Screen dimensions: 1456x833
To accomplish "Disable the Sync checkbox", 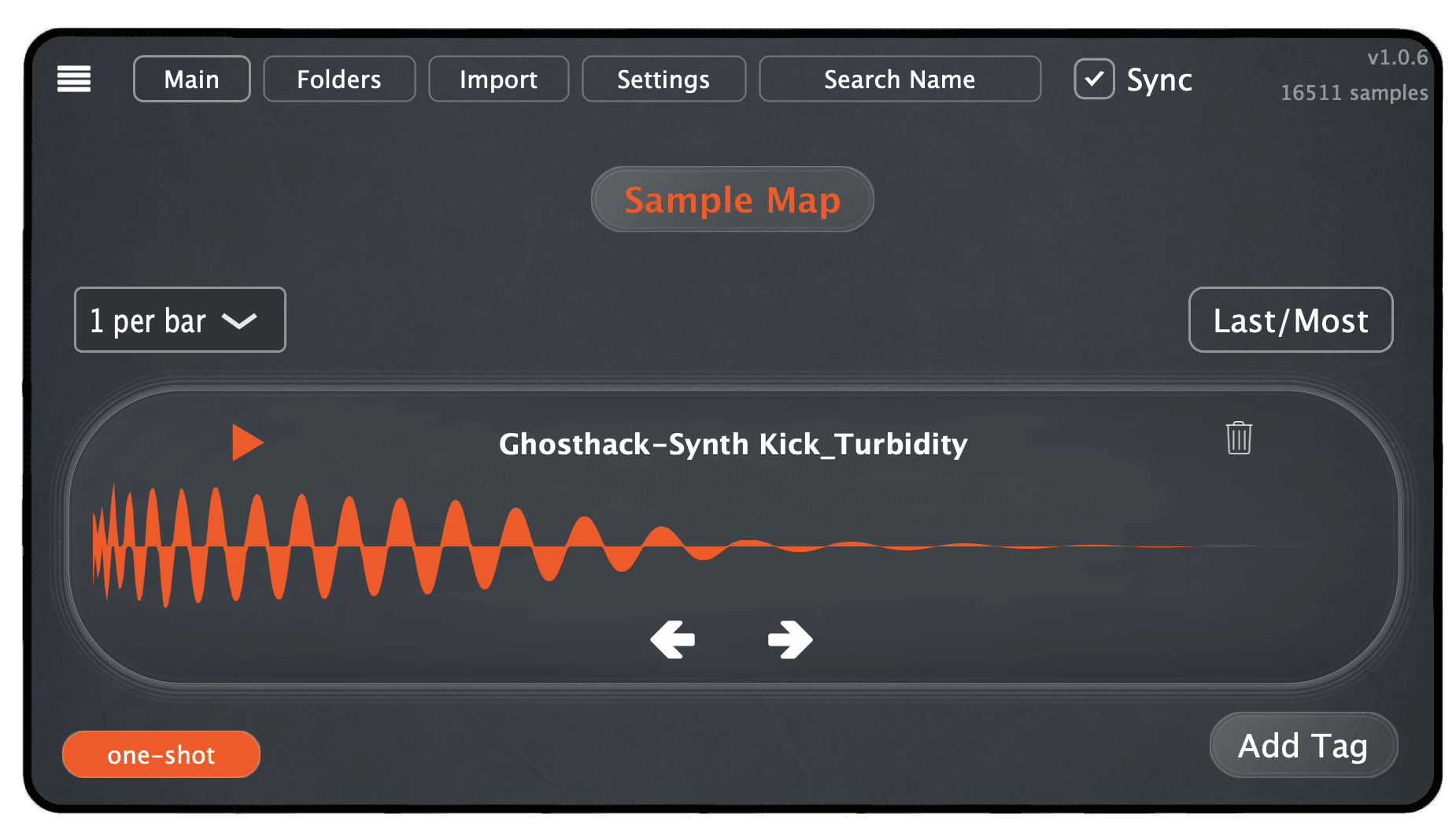I will (x=1094, y=79).
